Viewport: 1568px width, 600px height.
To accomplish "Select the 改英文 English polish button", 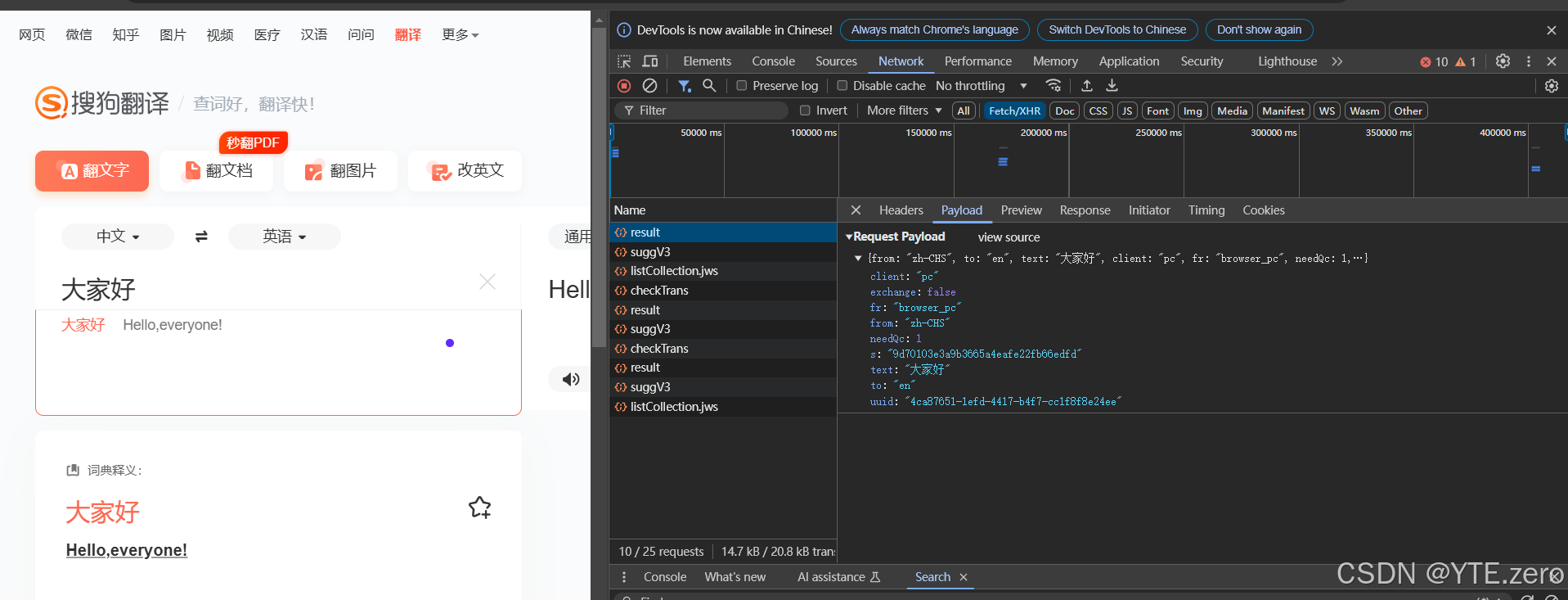I will [x=465, y=171].
